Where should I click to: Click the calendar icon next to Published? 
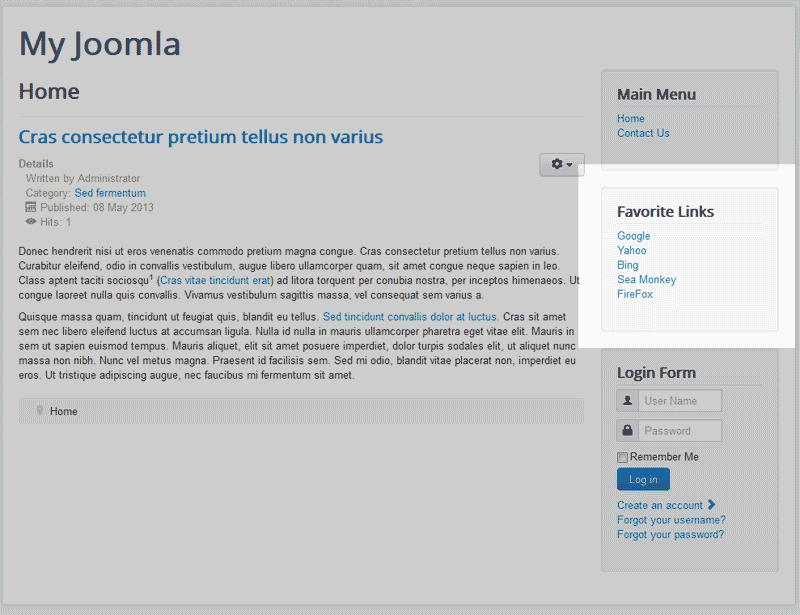30,208
